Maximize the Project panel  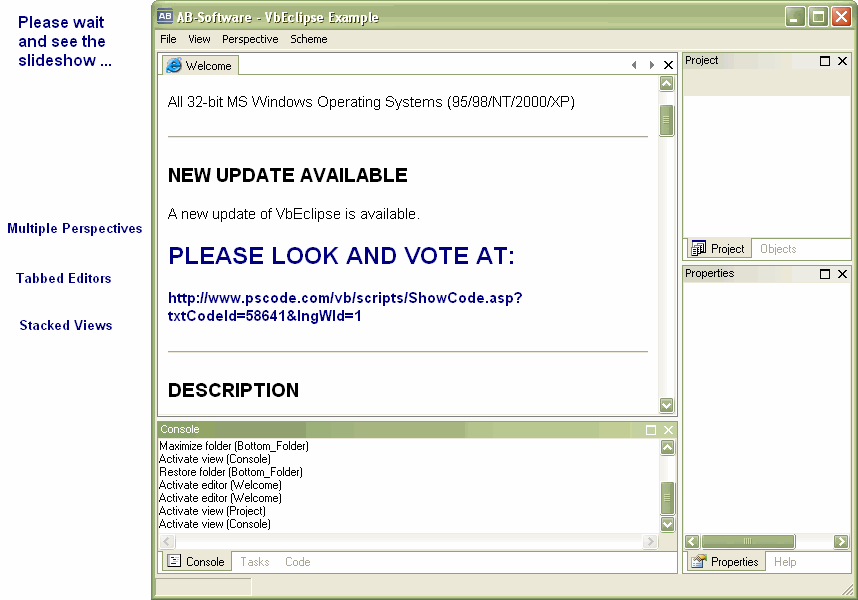tap(825, 61)
